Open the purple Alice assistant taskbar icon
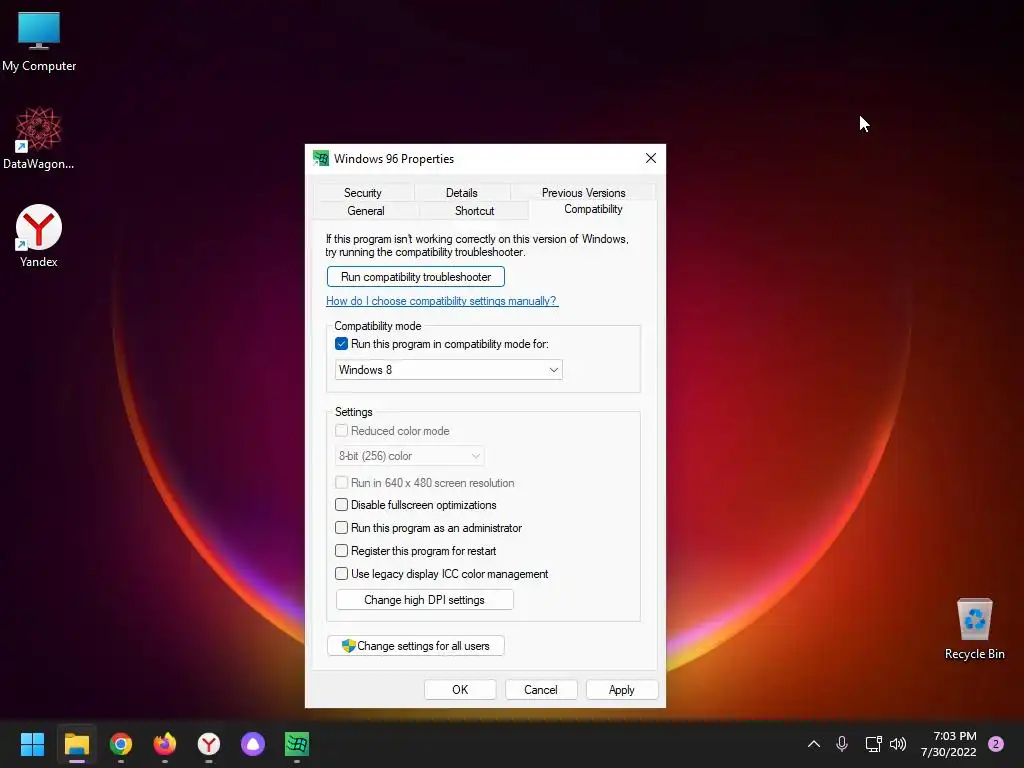The image size is (1024, 768). pos(253,744)
